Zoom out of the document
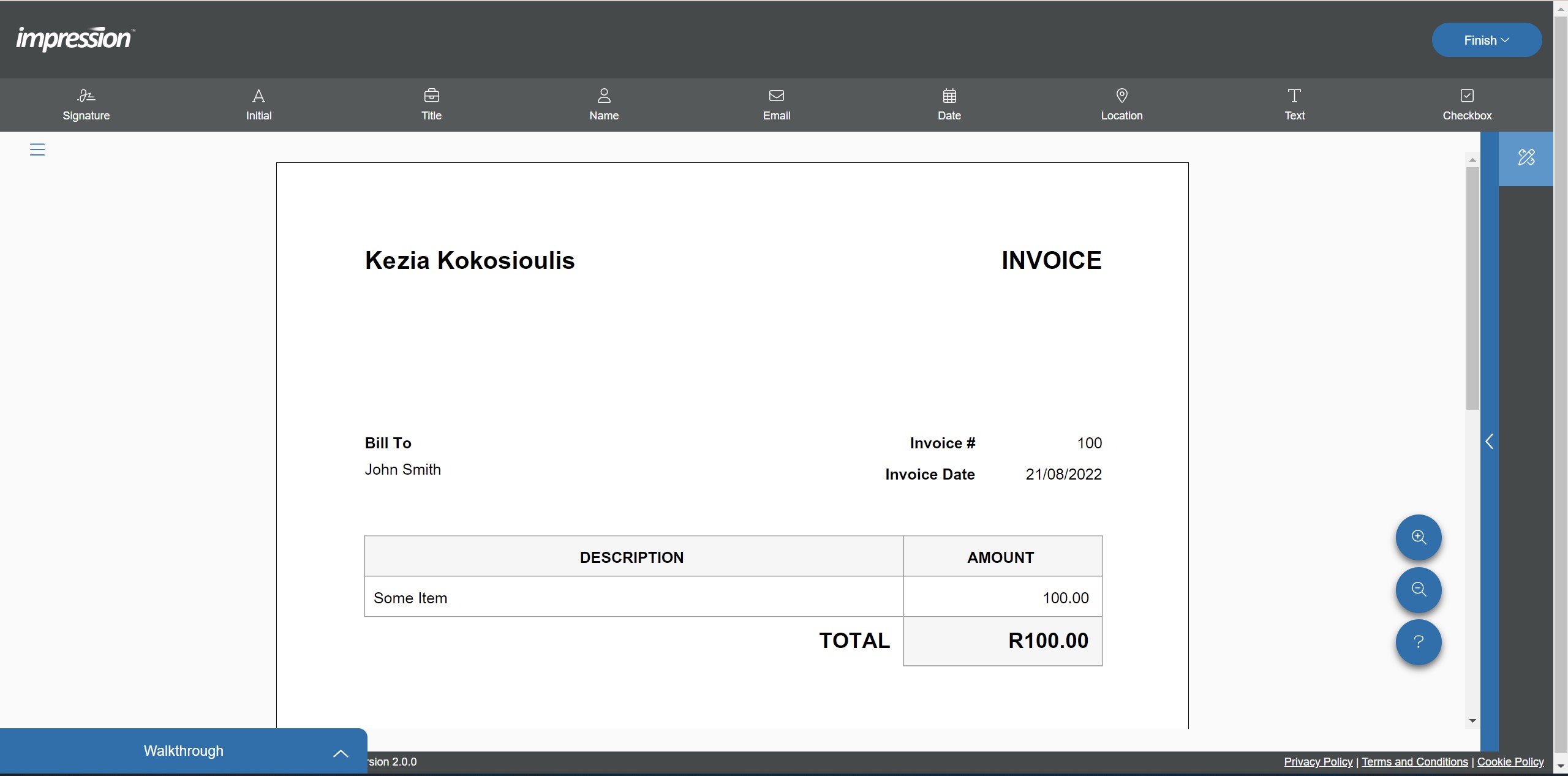Image resolution: width=1568 pixels, height=776 pixels. point(1418,590)
